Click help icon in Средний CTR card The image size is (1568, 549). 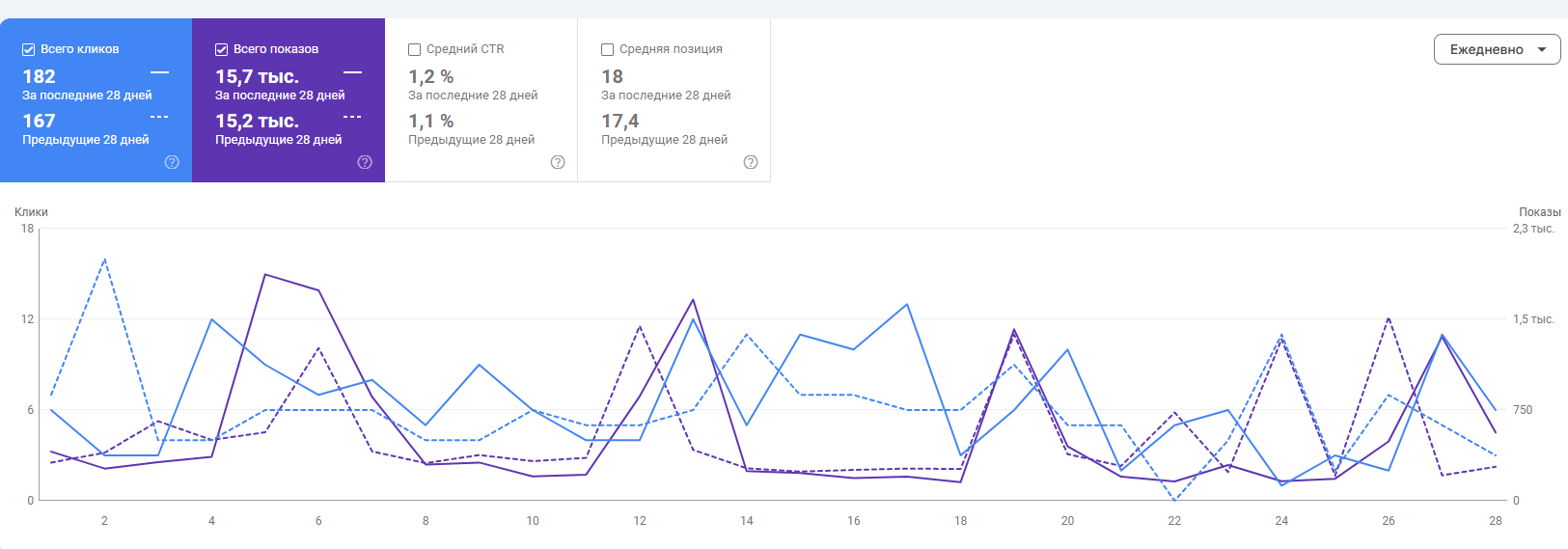coord(558,162)
